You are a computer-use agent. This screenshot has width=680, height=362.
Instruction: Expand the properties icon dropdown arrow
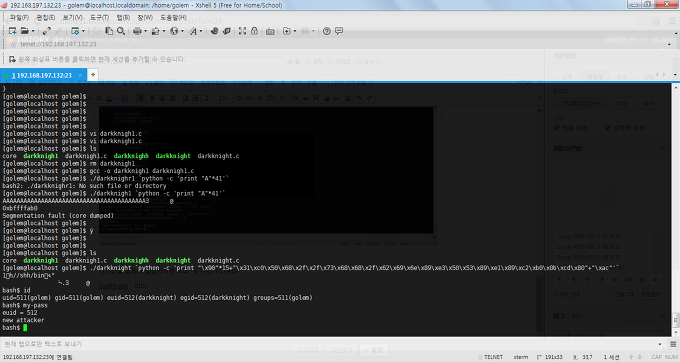pos(83,31)
